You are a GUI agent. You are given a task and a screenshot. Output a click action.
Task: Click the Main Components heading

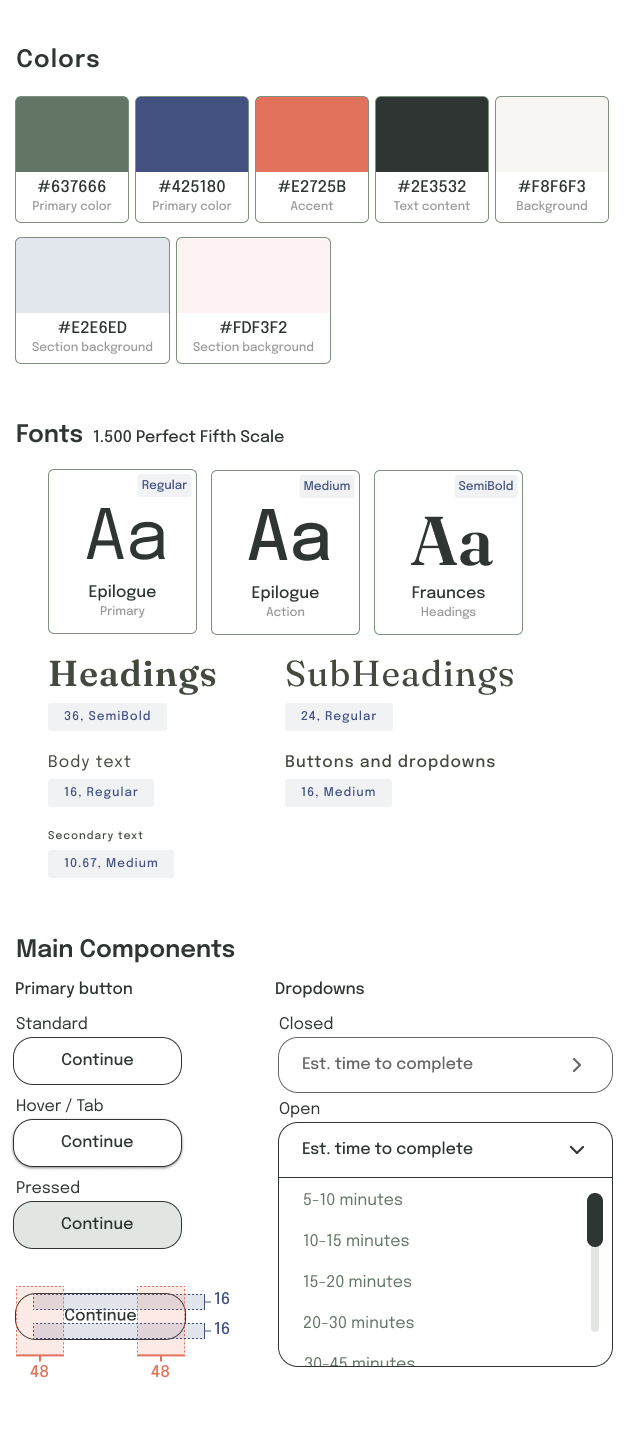tap(126, 948)
